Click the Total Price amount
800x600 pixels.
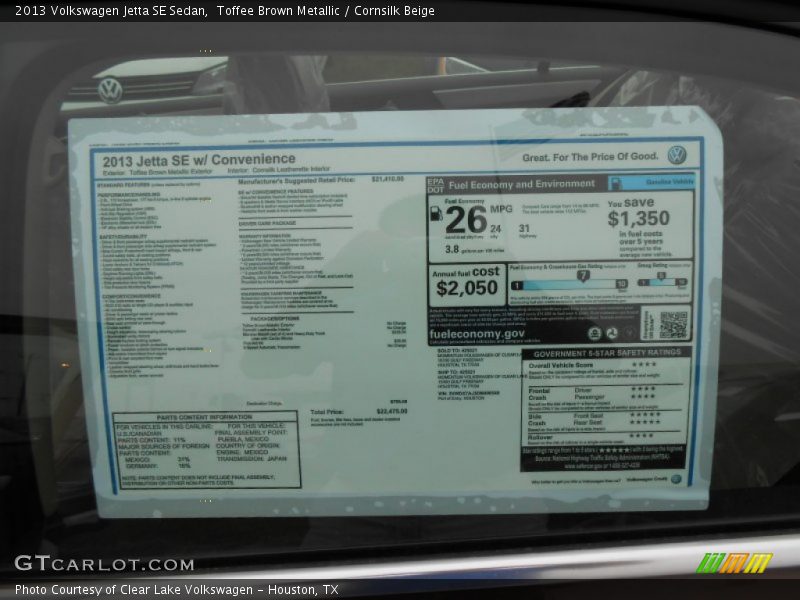click(x=391, y=411)
